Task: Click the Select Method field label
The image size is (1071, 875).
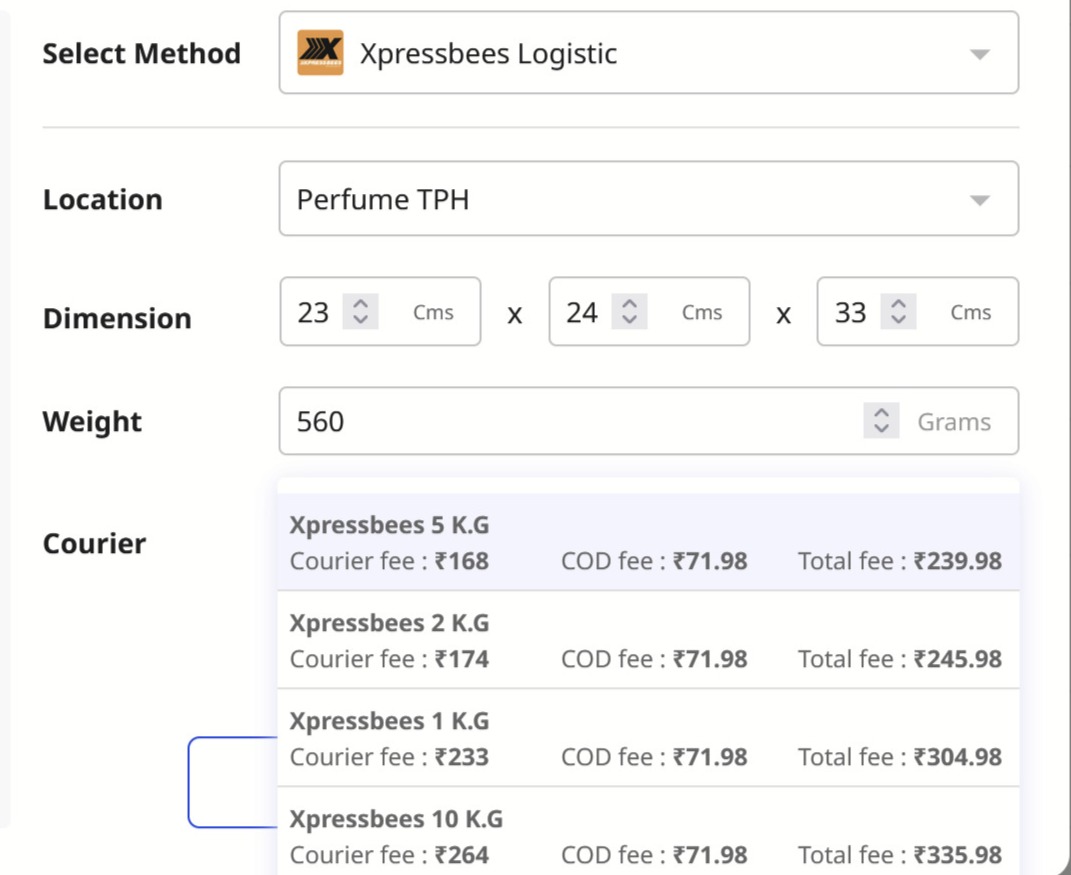Action: 141,53
